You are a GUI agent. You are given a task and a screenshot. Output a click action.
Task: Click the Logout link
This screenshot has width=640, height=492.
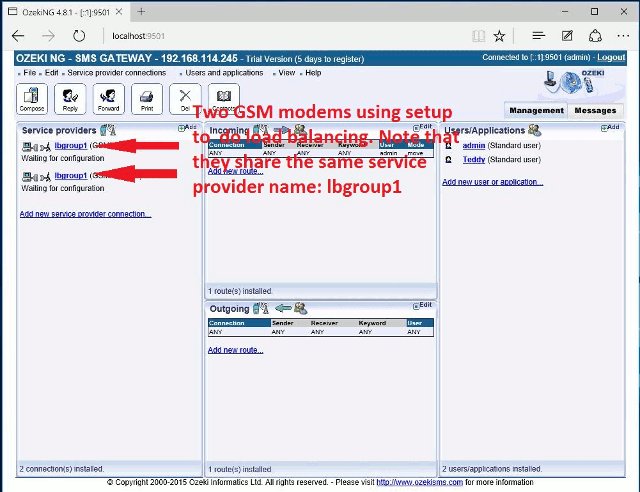(611, 58)
